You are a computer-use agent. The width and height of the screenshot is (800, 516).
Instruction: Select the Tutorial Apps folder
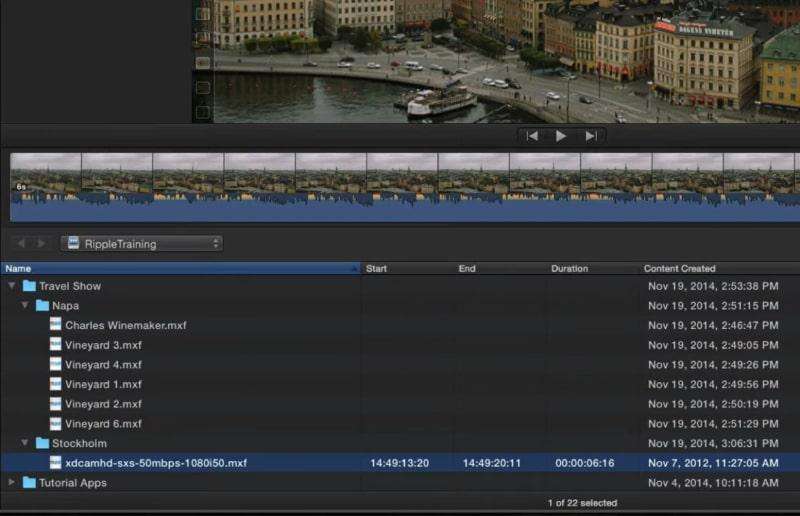pos(72,483)
